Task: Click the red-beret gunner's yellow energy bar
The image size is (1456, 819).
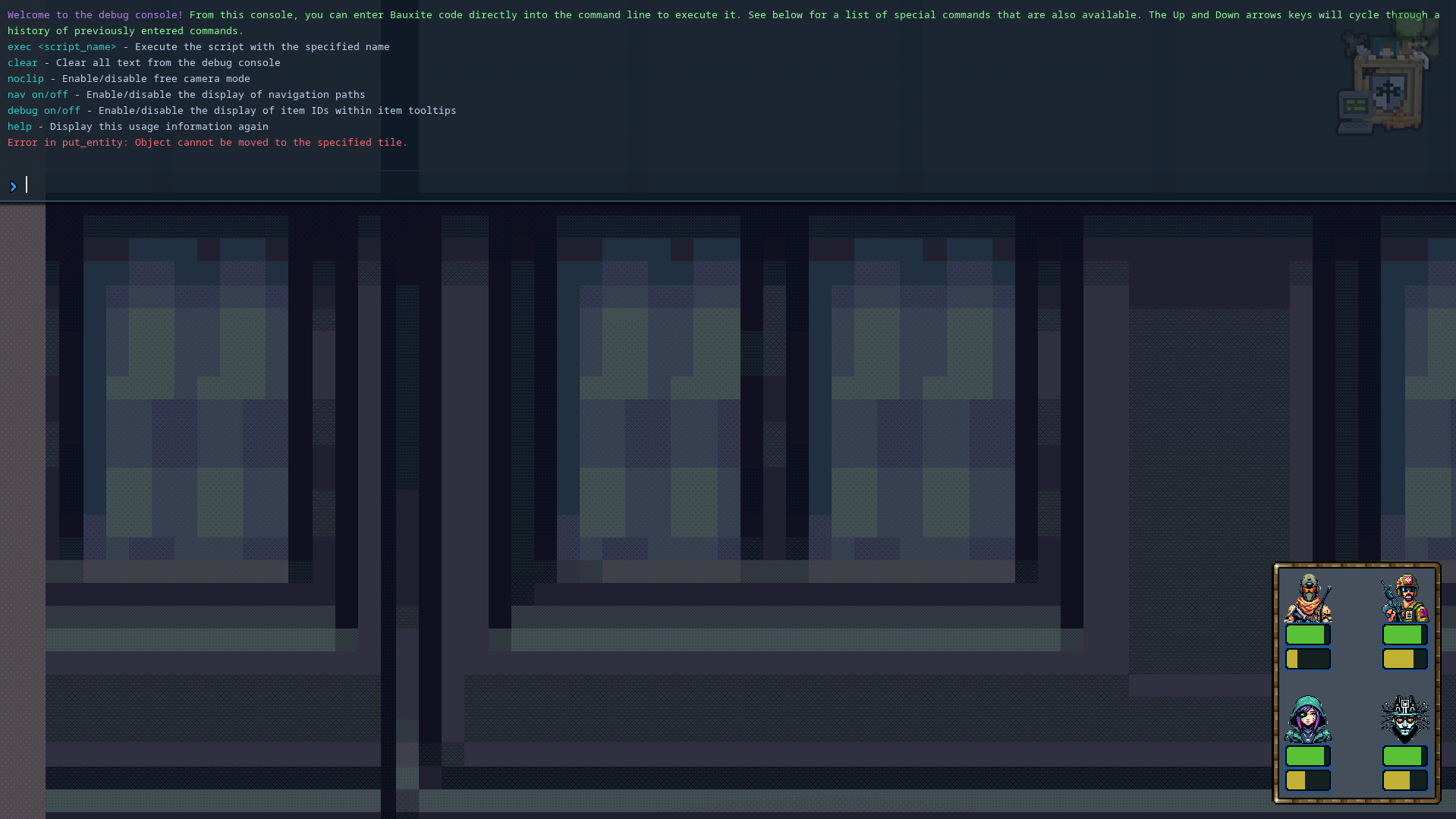Action: [1405, 659]
